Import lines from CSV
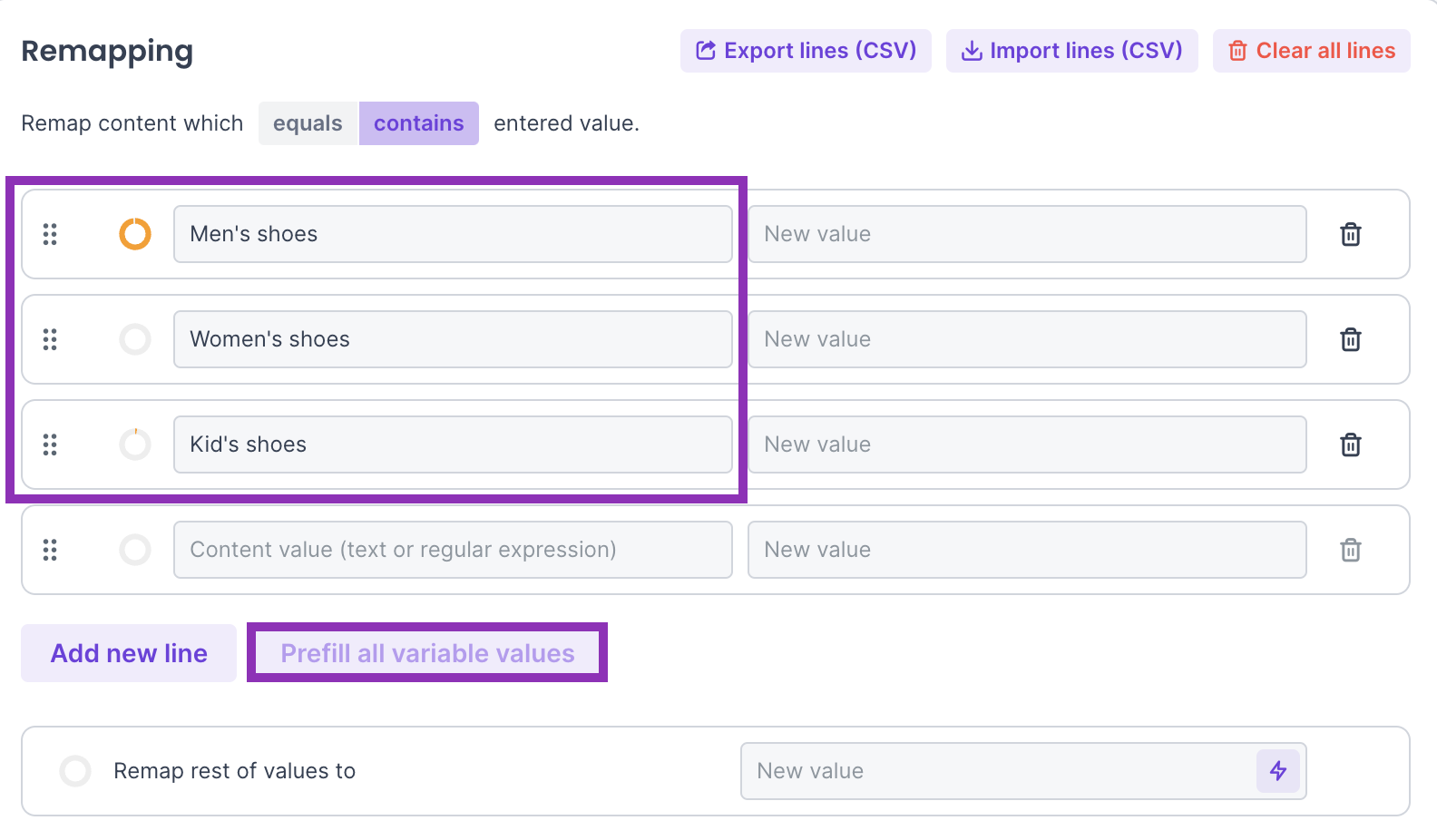This screenshot has width=1437, height=840. (1071, 51)
